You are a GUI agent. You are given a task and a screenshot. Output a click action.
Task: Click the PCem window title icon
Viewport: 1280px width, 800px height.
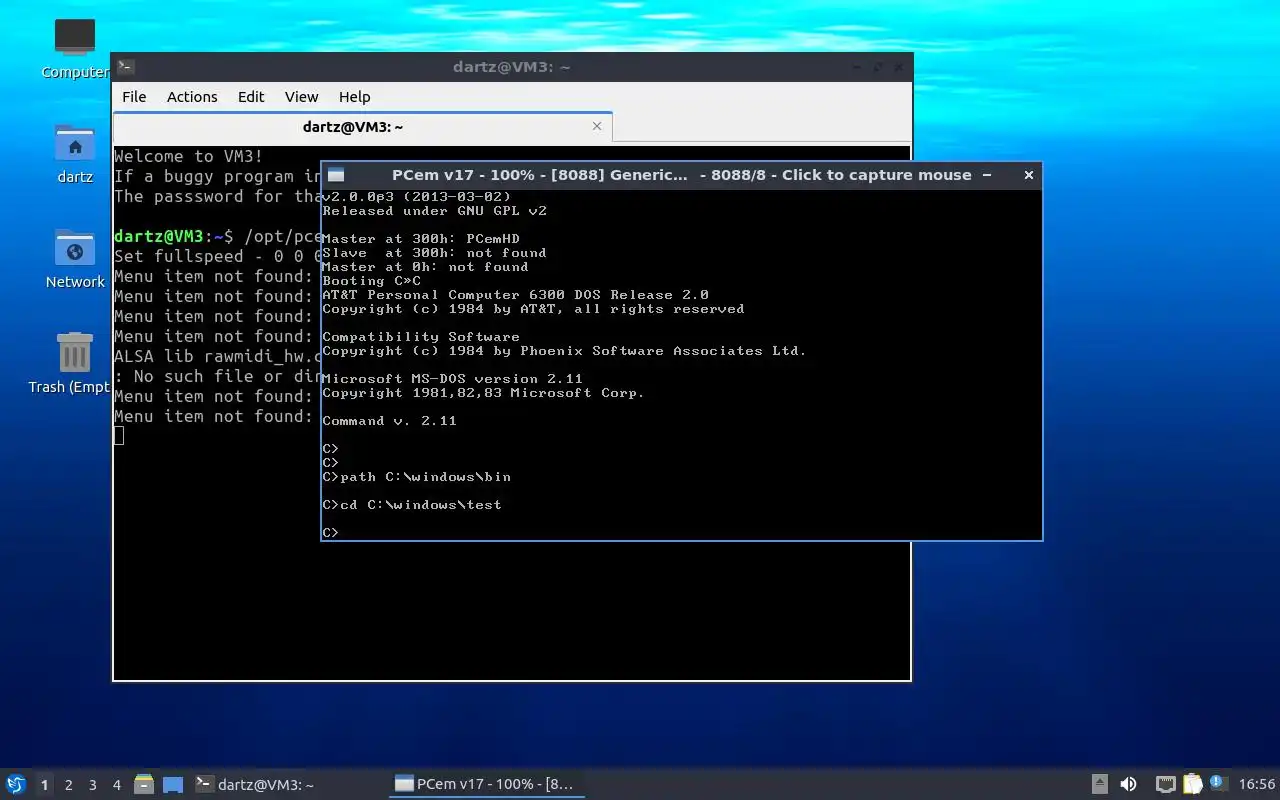(336, 175)
